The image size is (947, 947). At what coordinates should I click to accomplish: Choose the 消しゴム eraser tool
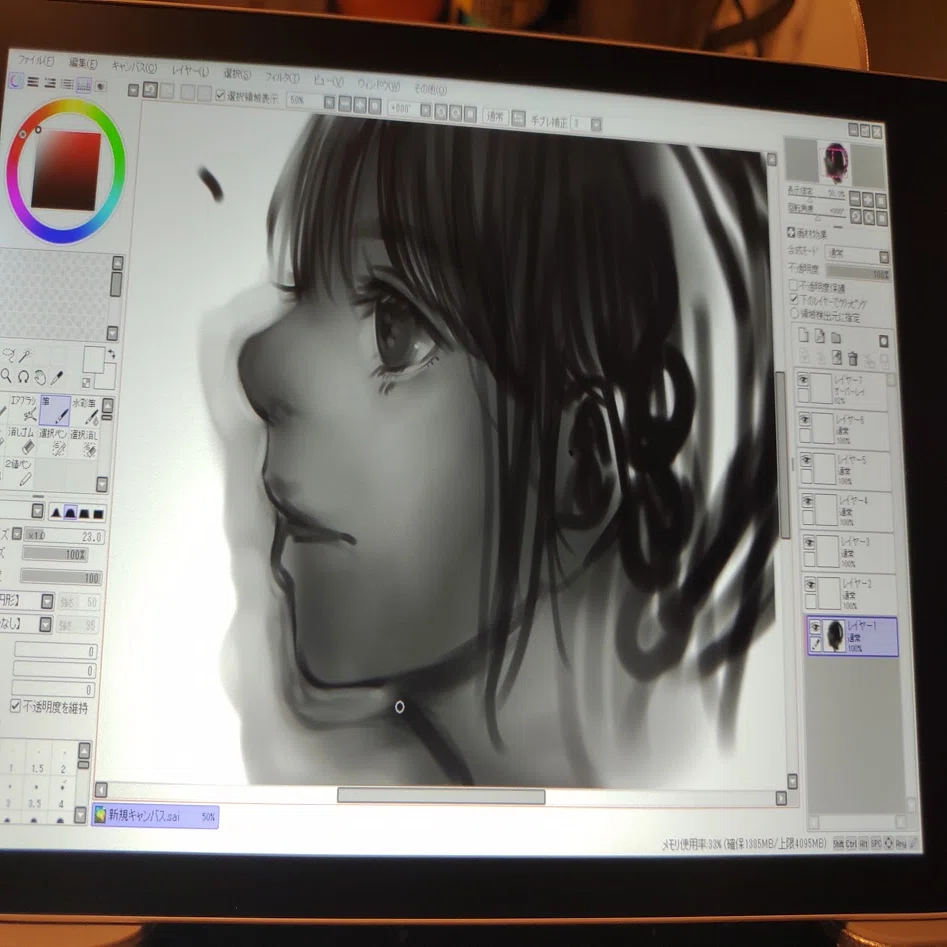pos(22,440)
